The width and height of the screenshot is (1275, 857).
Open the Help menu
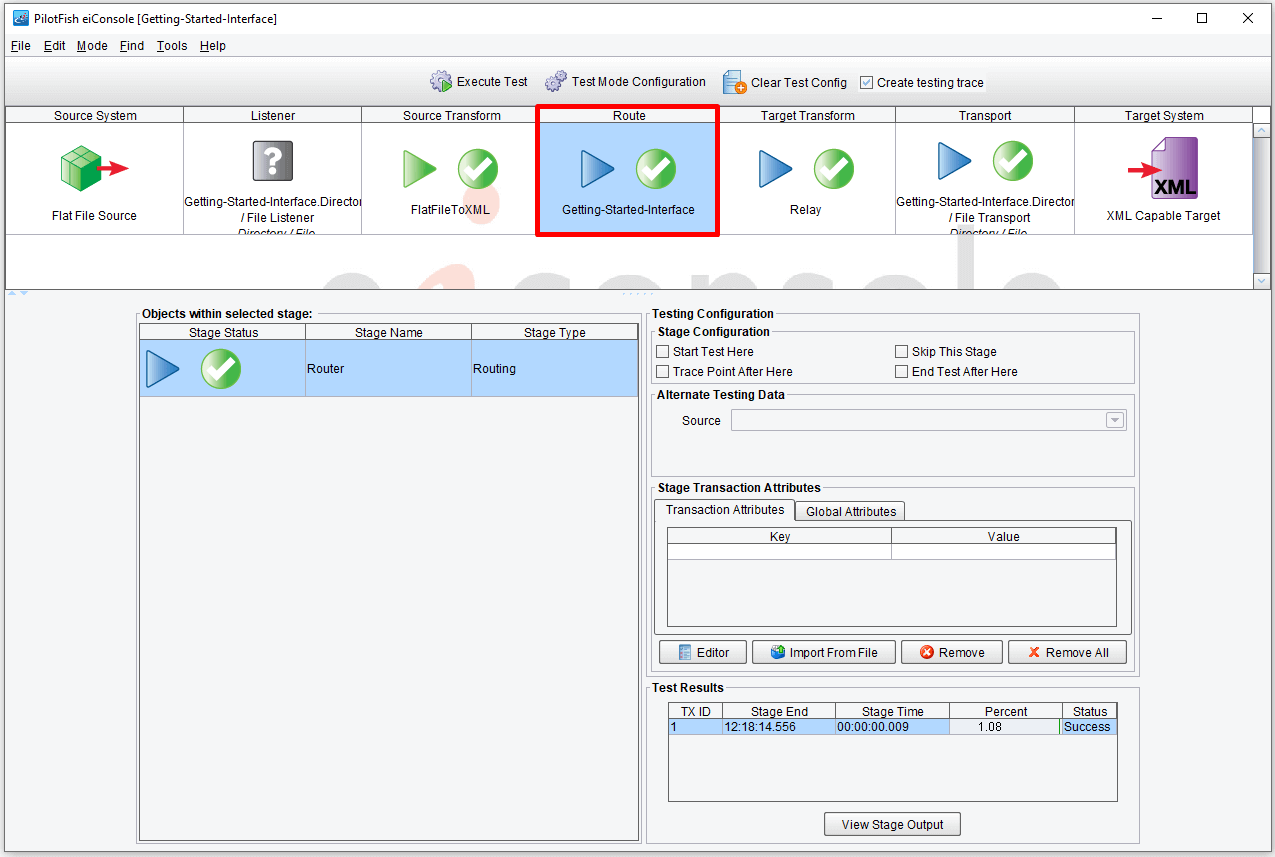212,46
